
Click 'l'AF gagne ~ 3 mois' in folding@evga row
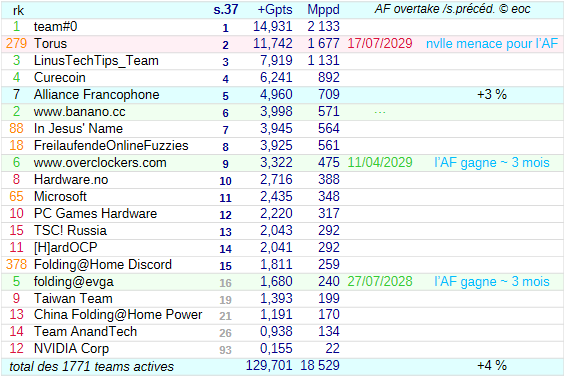pyautogui.click(x=492, y=281)
